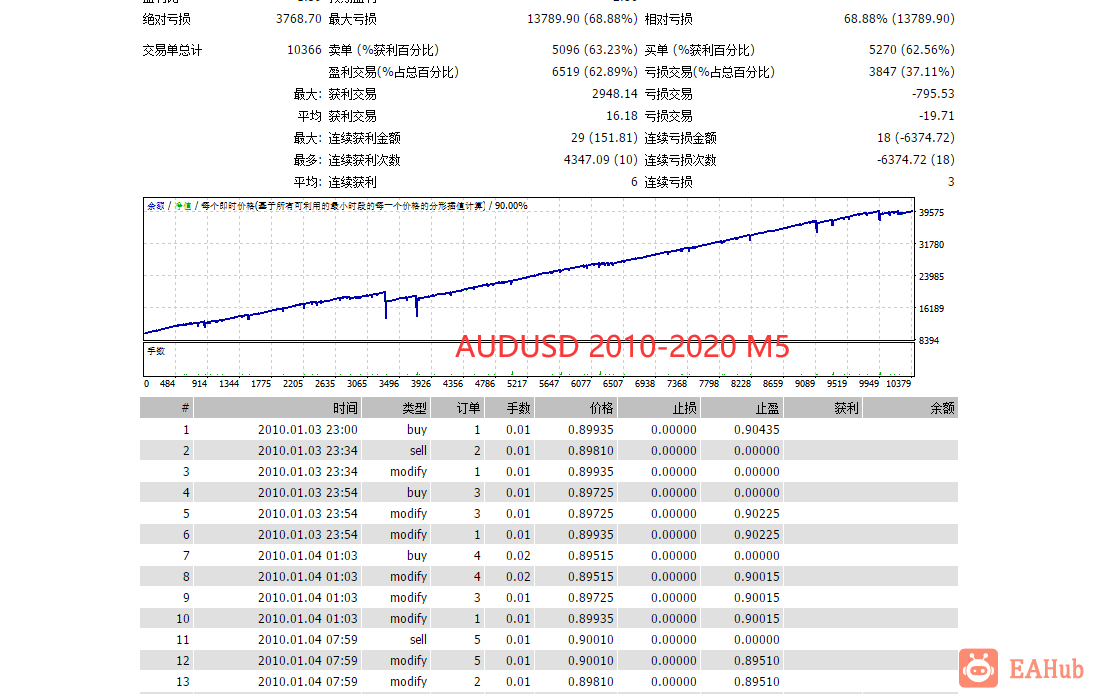Select the 最大亏损 value 13789.90 (68.88%)

(583, 19)
